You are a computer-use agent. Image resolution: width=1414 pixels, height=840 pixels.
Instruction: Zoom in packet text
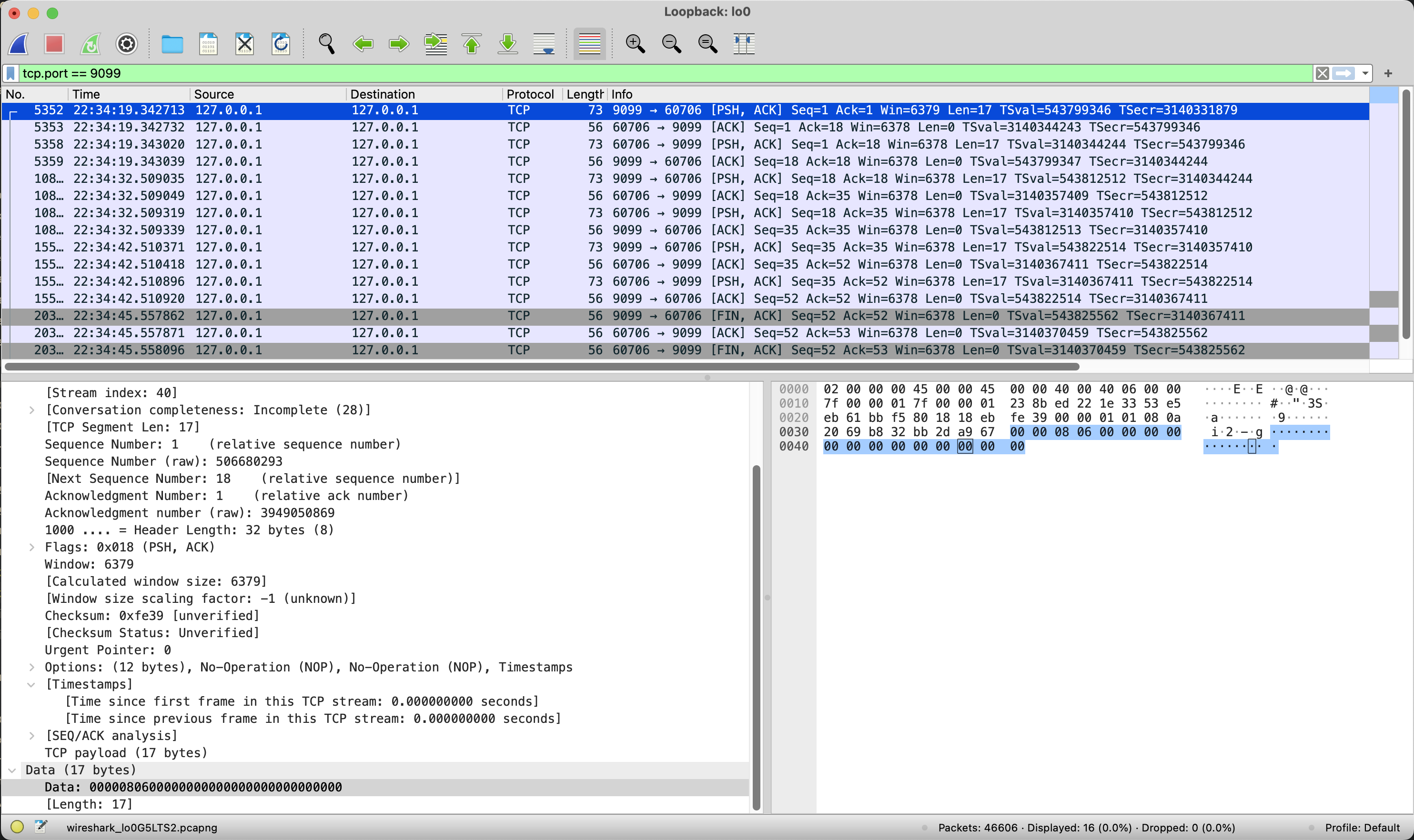(x=636, y=44)
